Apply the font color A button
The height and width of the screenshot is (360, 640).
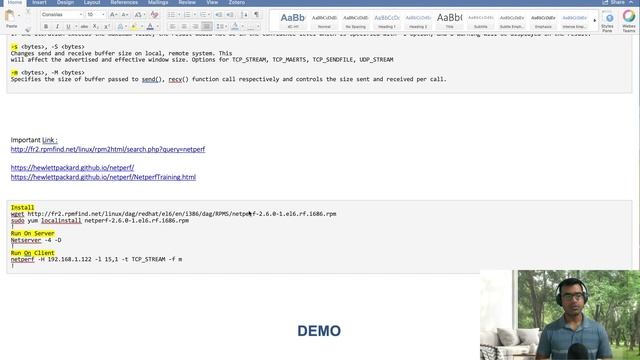pyautogui.click(x=150, y=27)
